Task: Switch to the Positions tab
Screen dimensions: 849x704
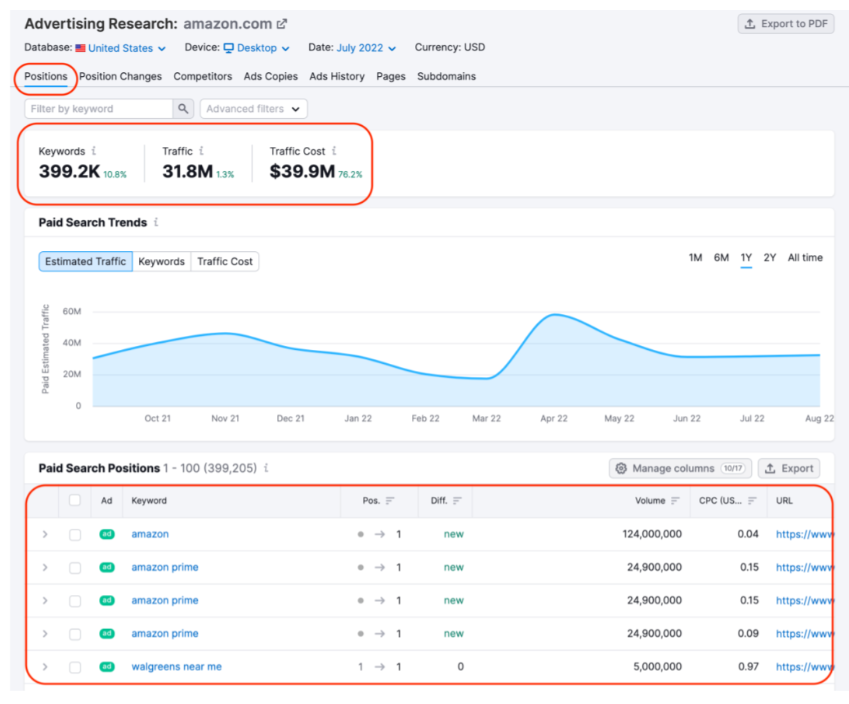Action: [x=46, y=76]
